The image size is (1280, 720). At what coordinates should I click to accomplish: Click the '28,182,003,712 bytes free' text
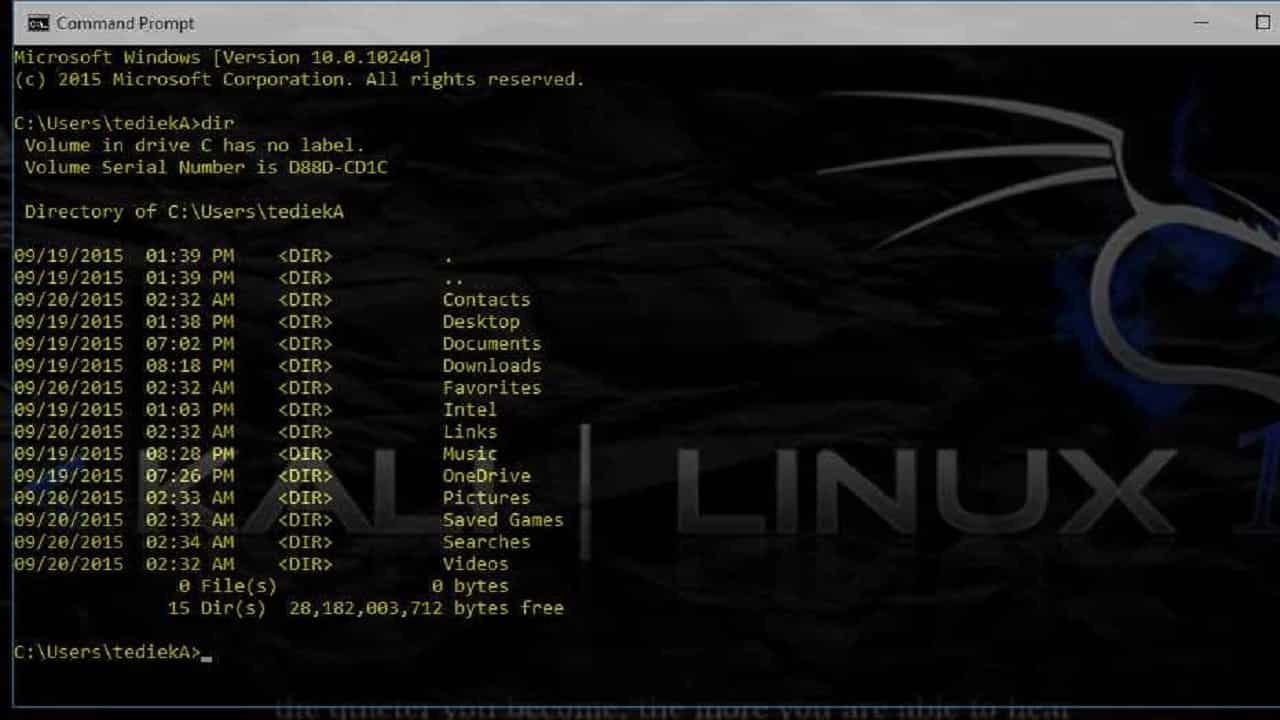426,607
